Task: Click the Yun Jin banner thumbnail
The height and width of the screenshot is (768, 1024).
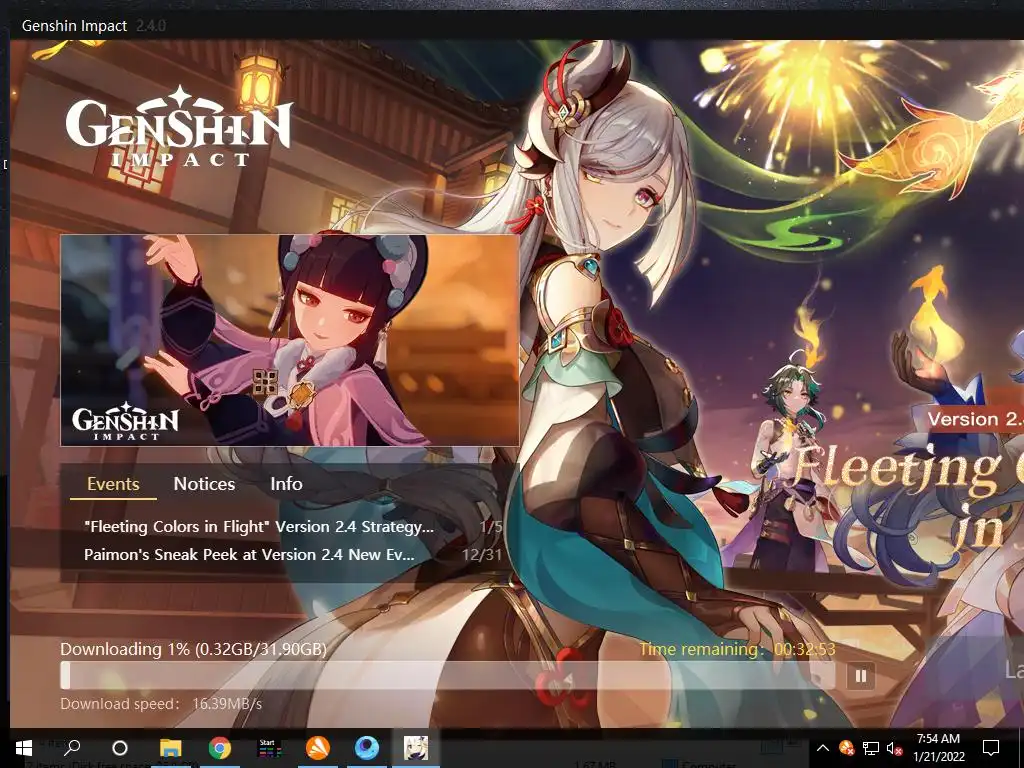Action: [x=290, y=340]
